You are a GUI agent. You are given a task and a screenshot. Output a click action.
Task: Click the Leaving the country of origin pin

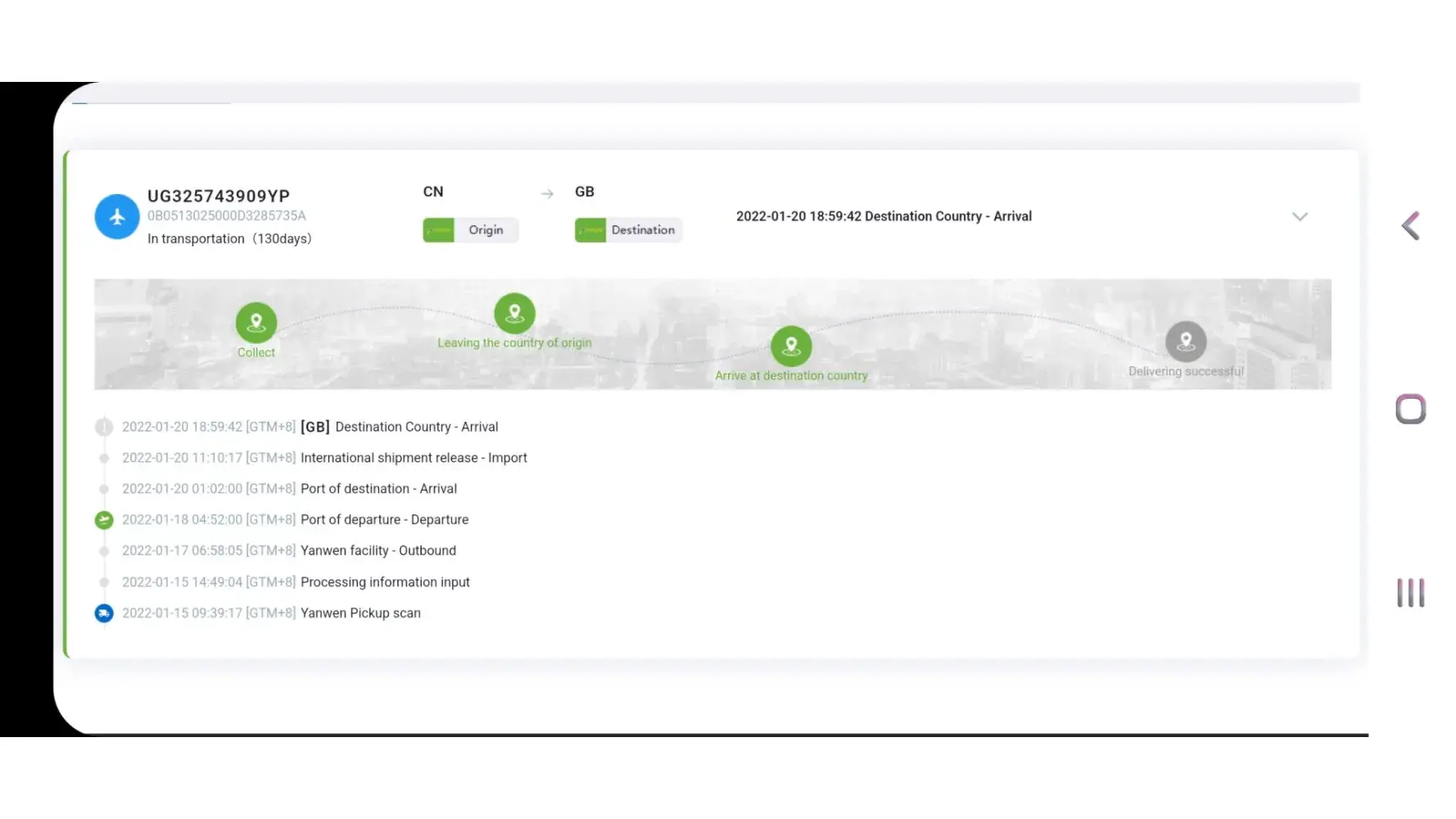tap(515, 314)
